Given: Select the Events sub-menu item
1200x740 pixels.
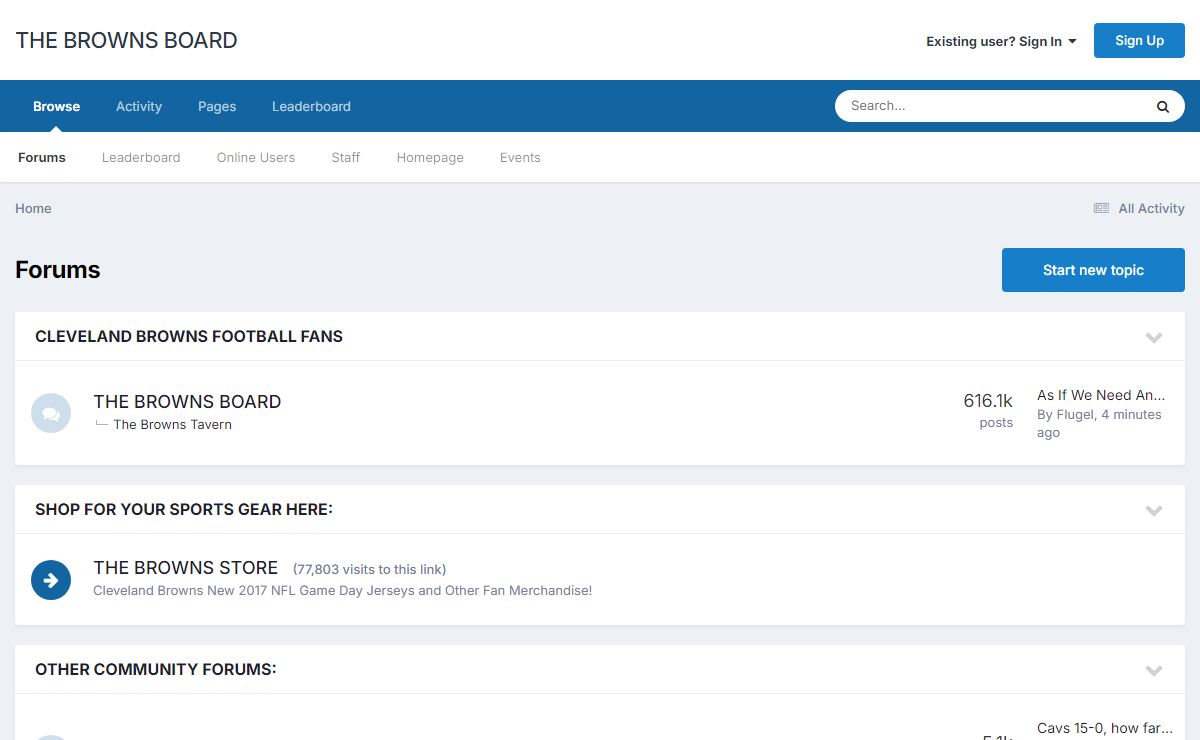Looking at the screenshot, I should pyautogui.click(x=520, y=157).
